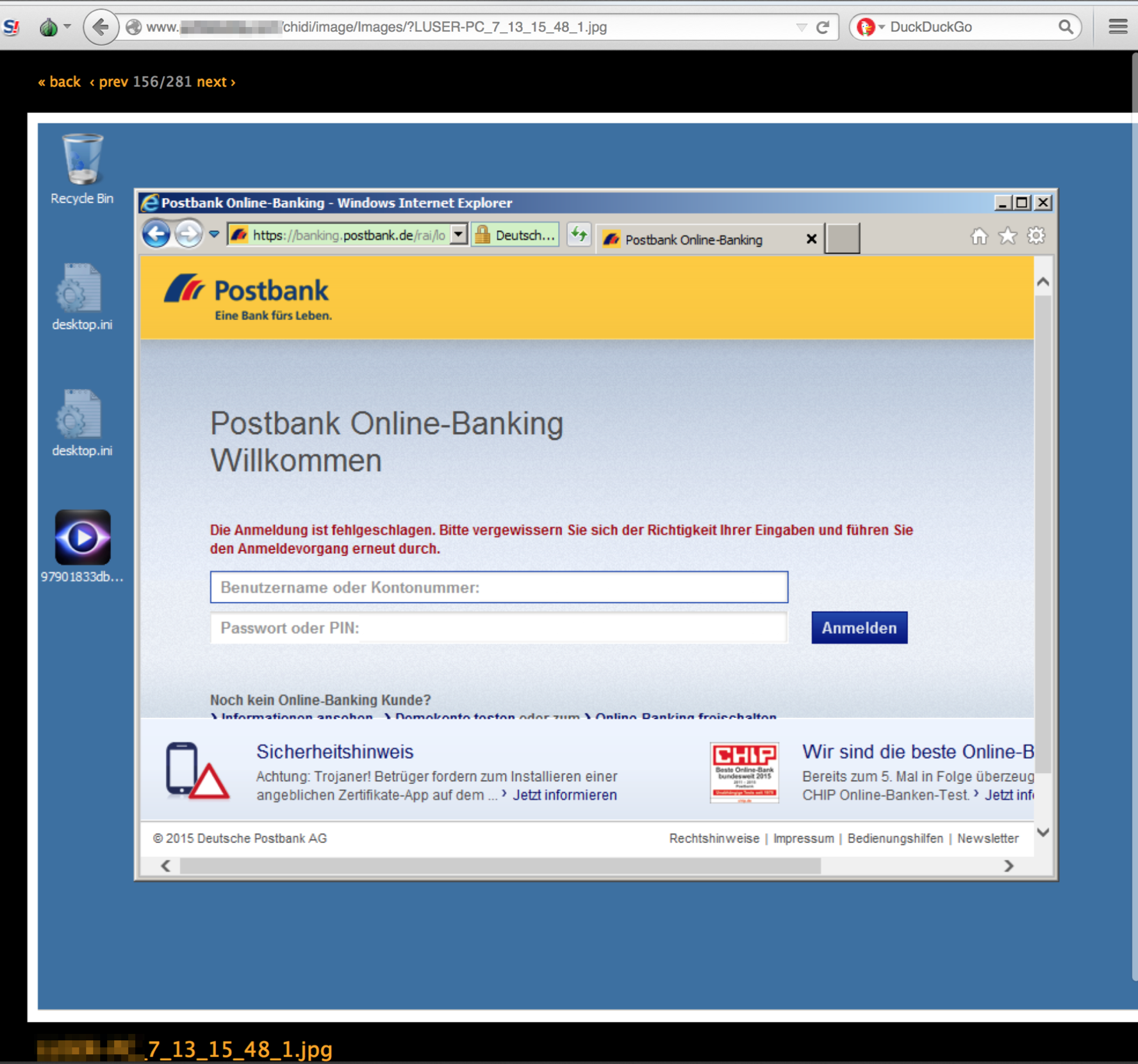The width and height of the screenshot is (1138, 1064).
Task: Close the Postbank Online-Banking tab
Action: pyautogui.click(x=811, y=239)
